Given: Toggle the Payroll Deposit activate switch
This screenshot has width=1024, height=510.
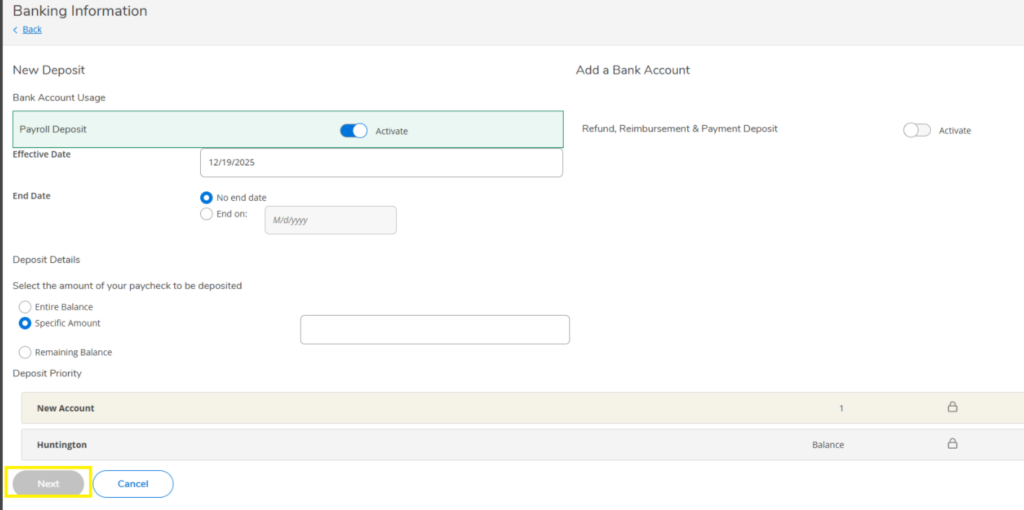Looking at the screenshot, I should click(x=353, y=131).
